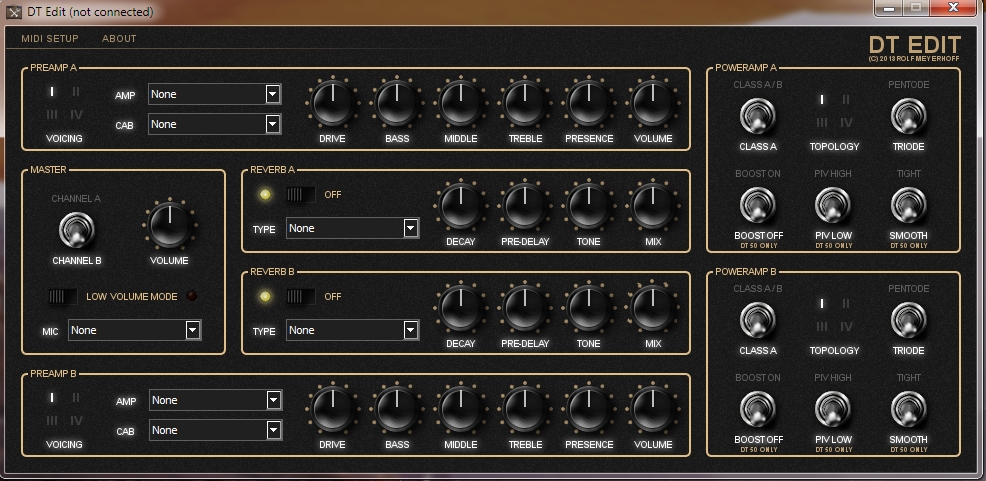The height and width of the screenshot is (481, 986).
Task: Click the Preamp A TREBLE knob
Action: (525, 103)
